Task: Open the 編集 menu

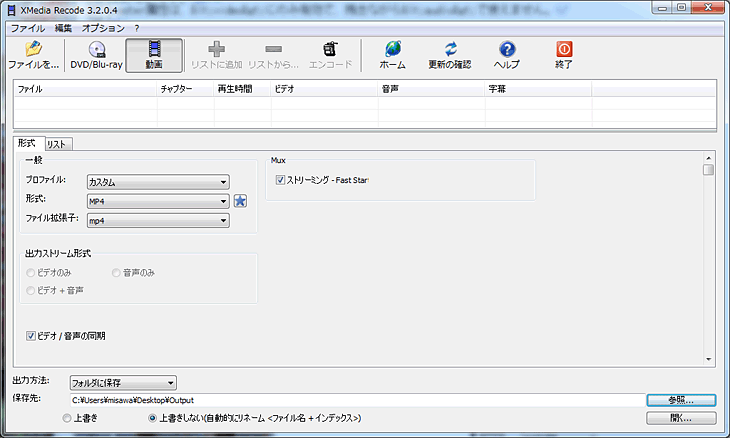Action: [63, 28]
